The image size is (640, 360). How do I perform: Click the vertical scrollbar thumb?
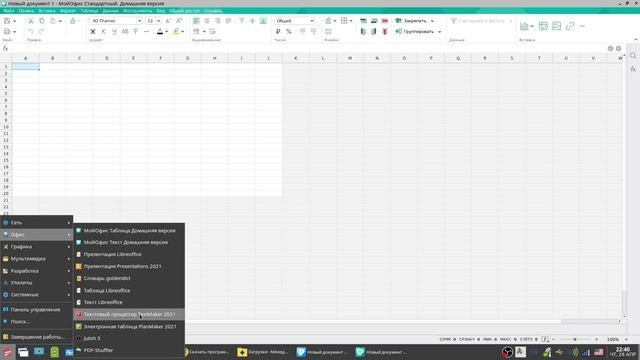coord(624,302)
